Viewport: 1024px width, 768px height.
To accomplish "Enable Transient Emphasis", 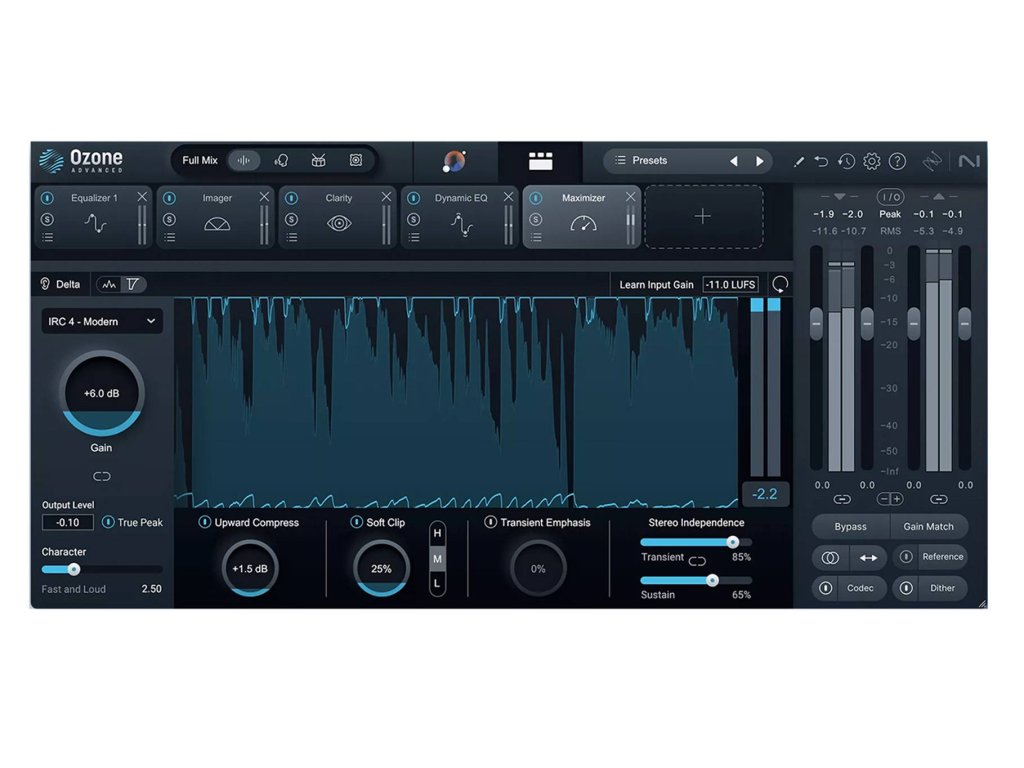I will (490, 522).
